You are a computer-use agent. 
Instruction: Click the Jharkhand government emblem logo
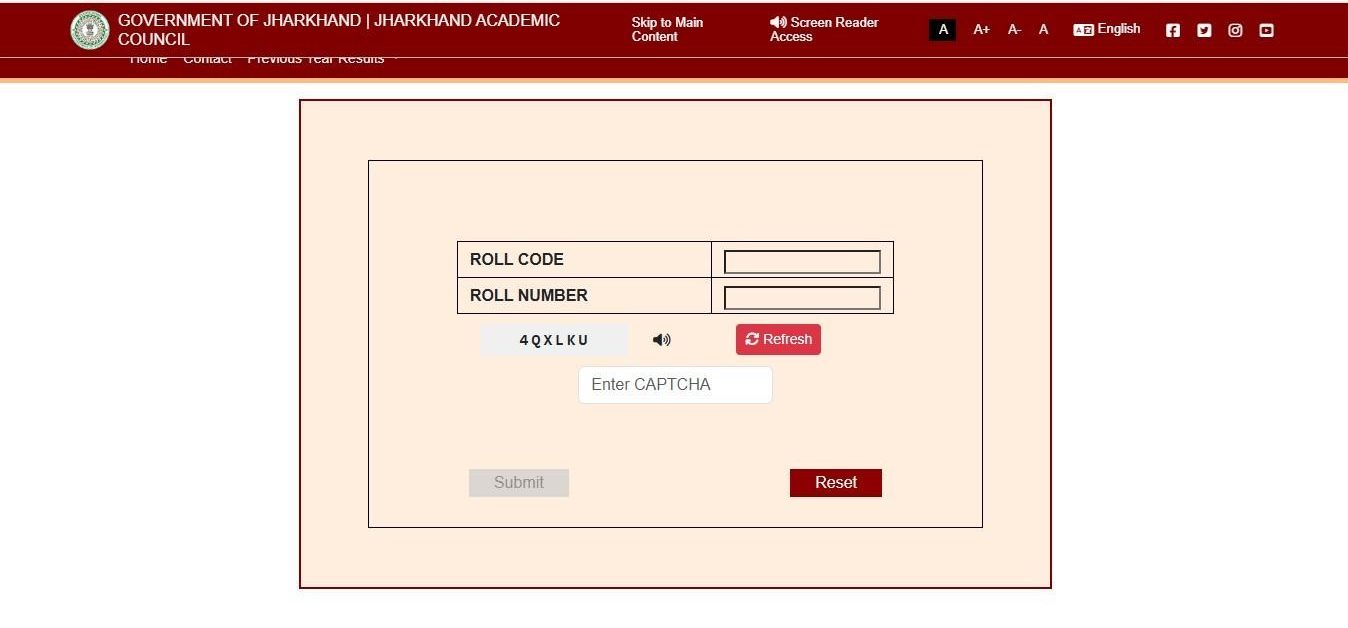[x=90, y=30]
